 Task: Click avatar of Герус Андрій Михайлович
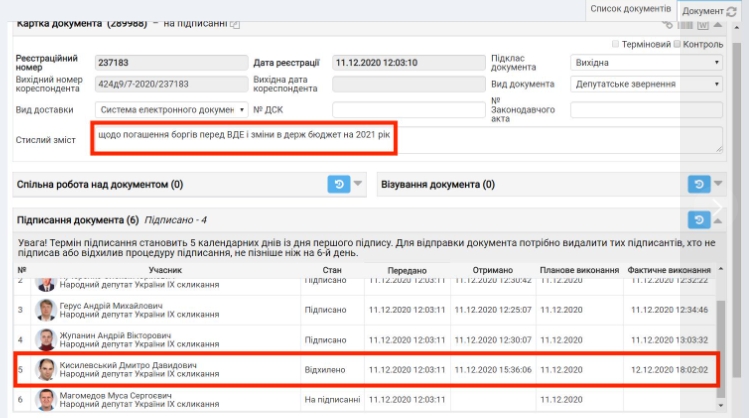click(x=46, y=311)
